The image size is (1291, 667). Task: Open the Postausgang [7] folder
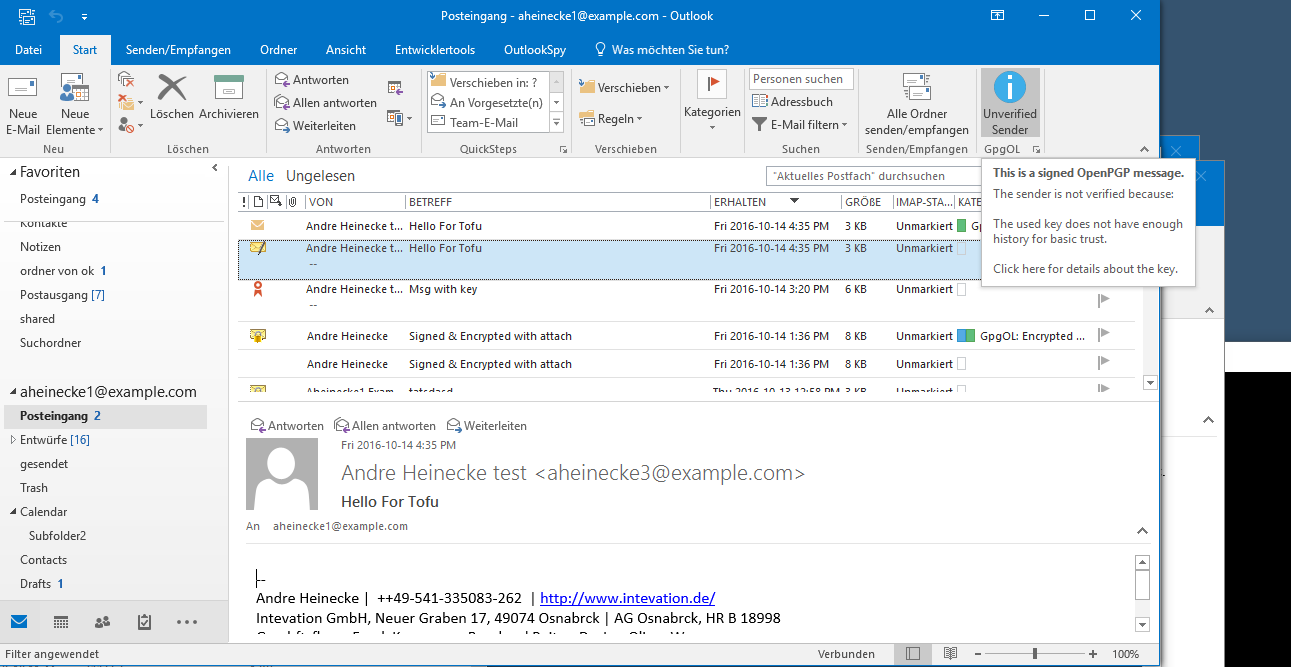tap(62, 295)
